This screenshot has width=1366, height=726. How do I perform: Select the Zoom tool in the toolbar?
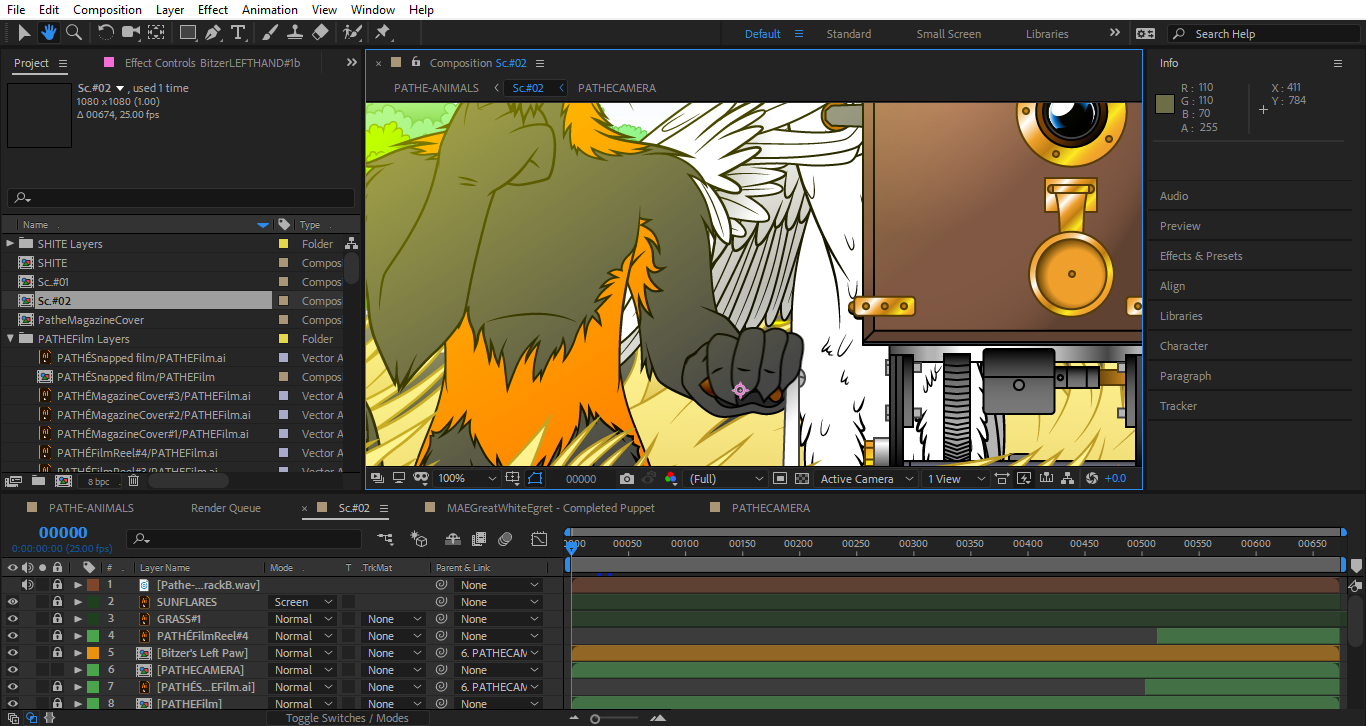pos(74,33)
